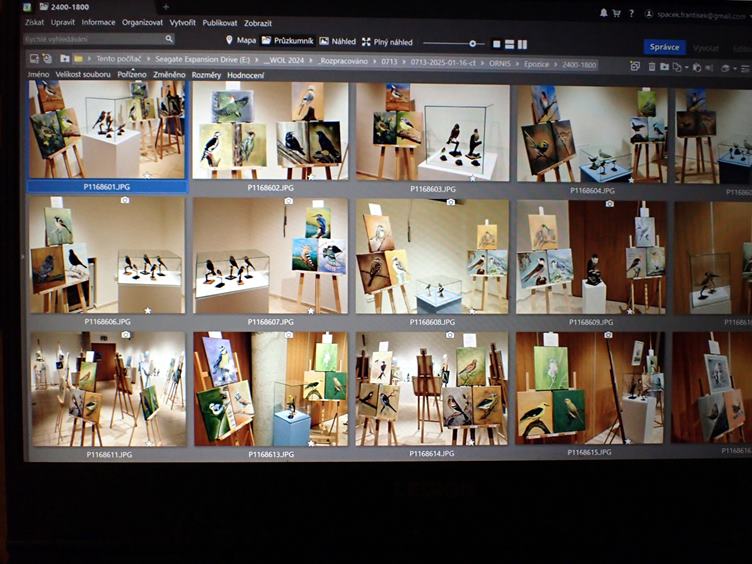This screenshot has height=564, width=752.
Task: Click the folder up icon in path bar
Action: tap(65, 59)
